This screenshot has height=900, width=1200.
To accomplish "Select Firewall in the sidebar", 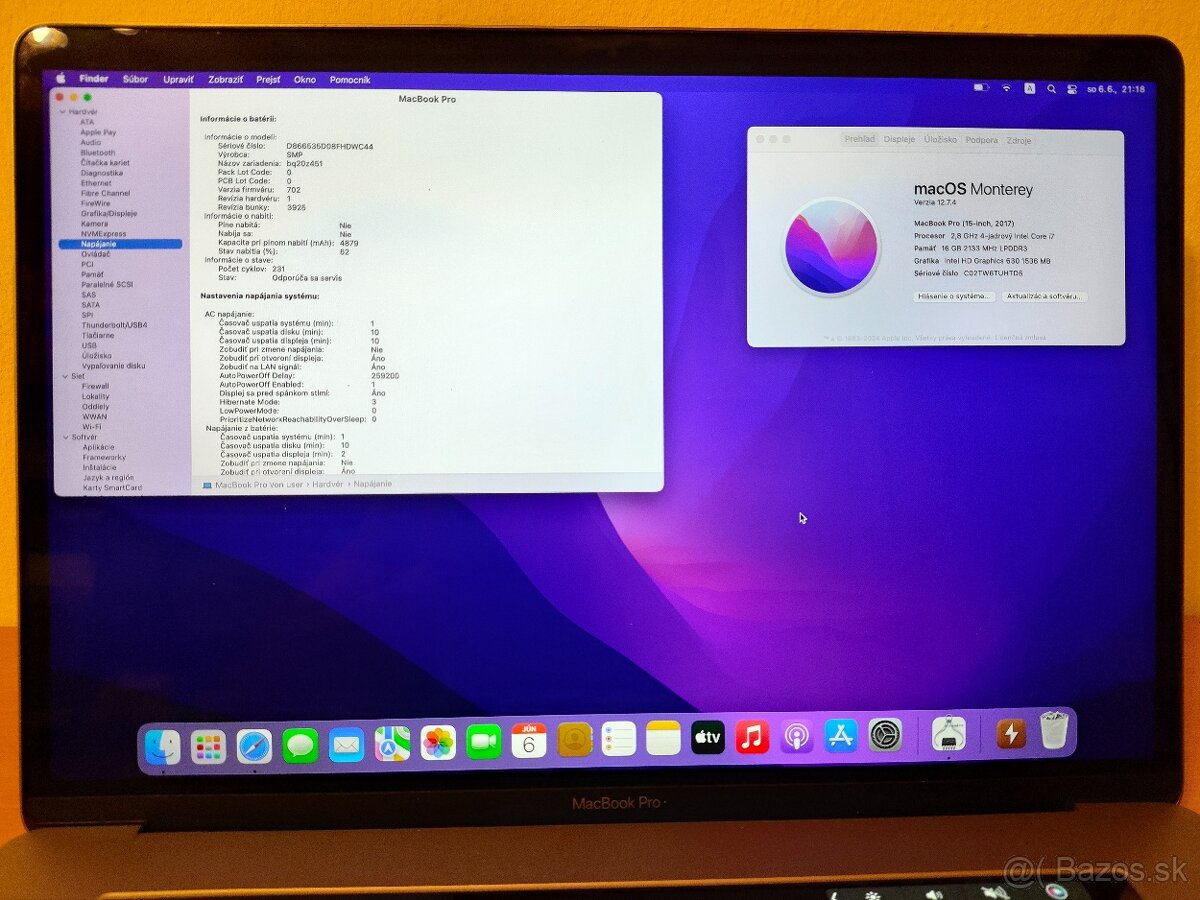I will click(x=95, y=386).
